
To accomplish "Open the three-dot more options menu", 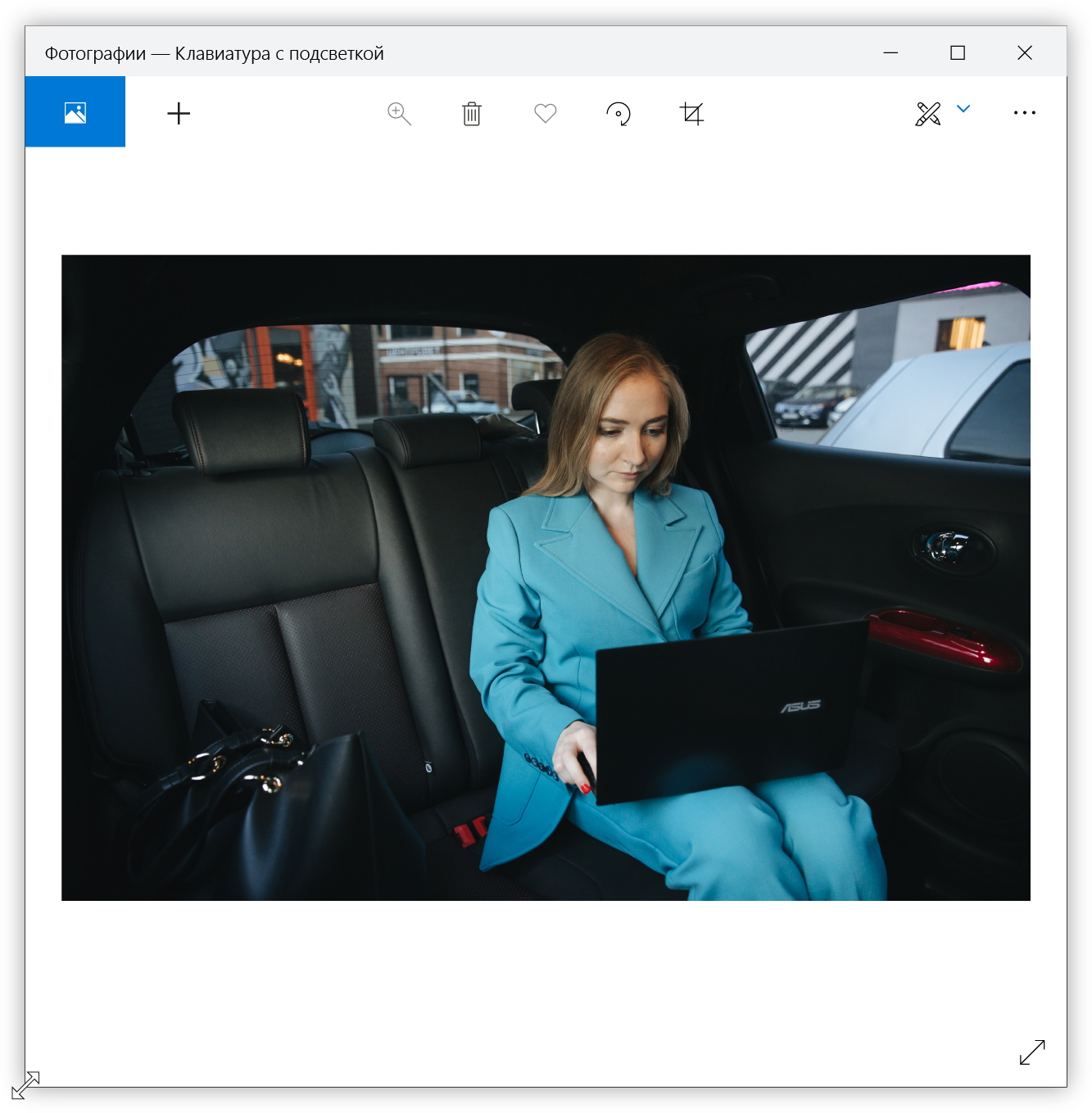I will click(1025, 113).
